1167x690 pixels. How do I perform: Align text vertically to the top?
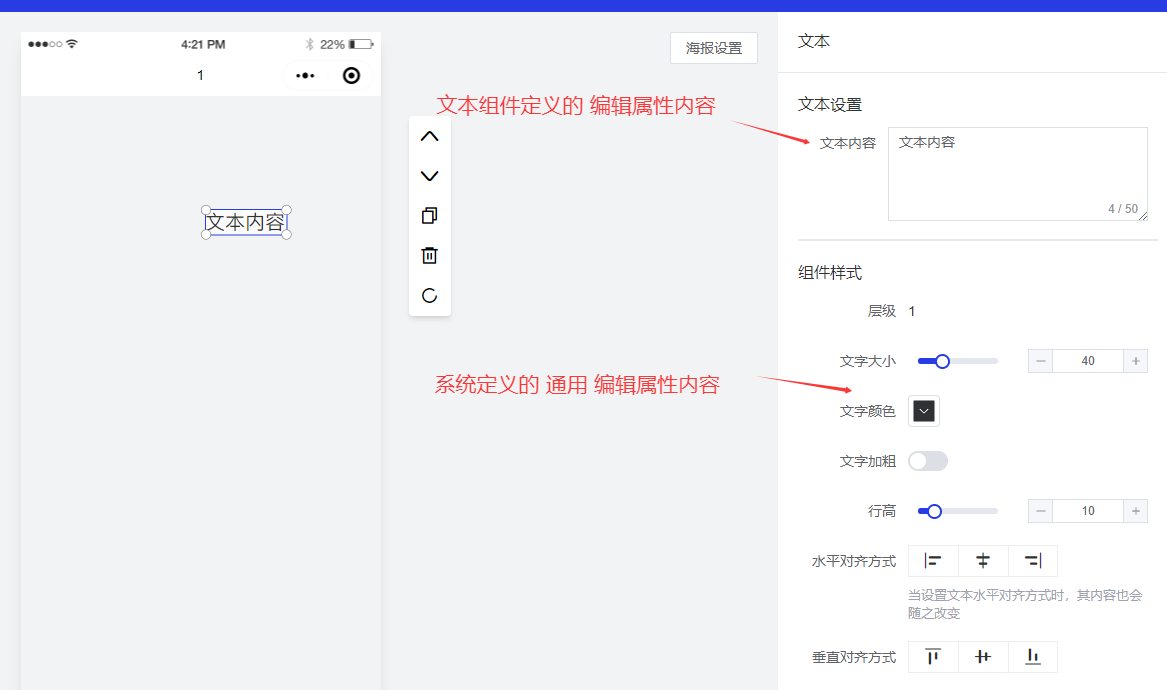(x=933, y=657)
